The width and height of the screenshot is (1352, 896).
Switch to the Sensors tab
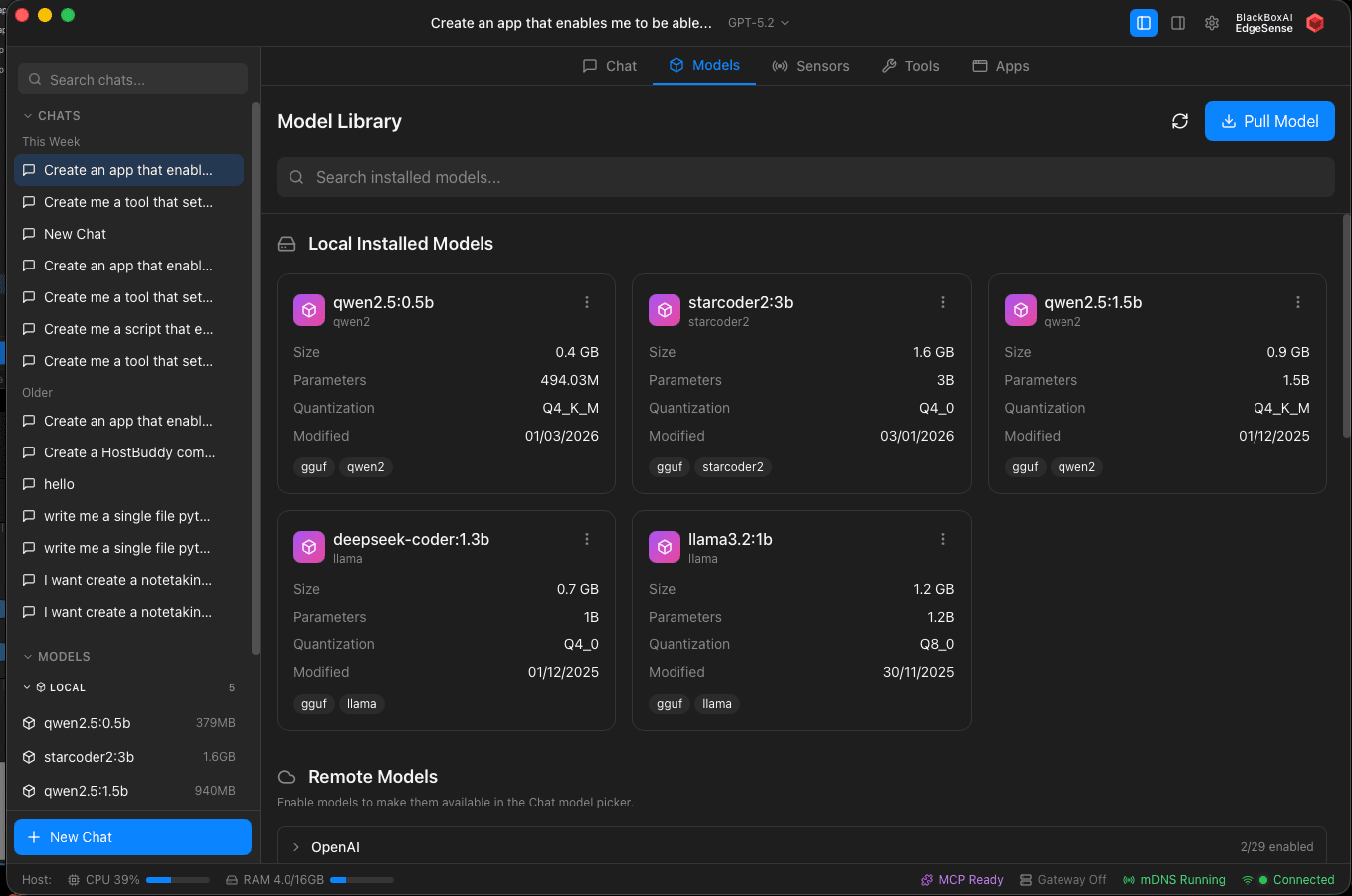pos(811,66)
